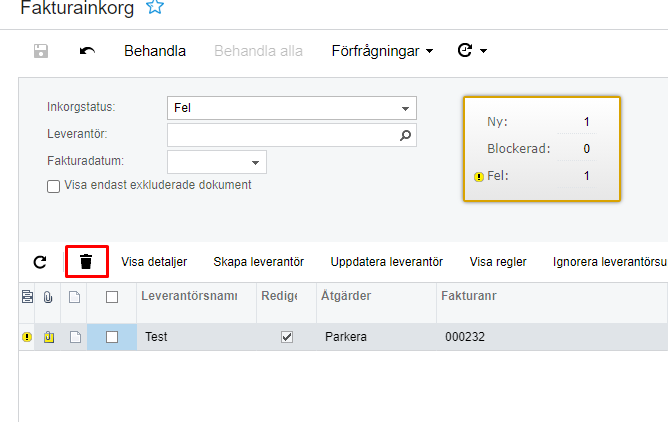Click Visa detaljer button
This screenshot has width=668, height=422.
[x=154, y=262]
